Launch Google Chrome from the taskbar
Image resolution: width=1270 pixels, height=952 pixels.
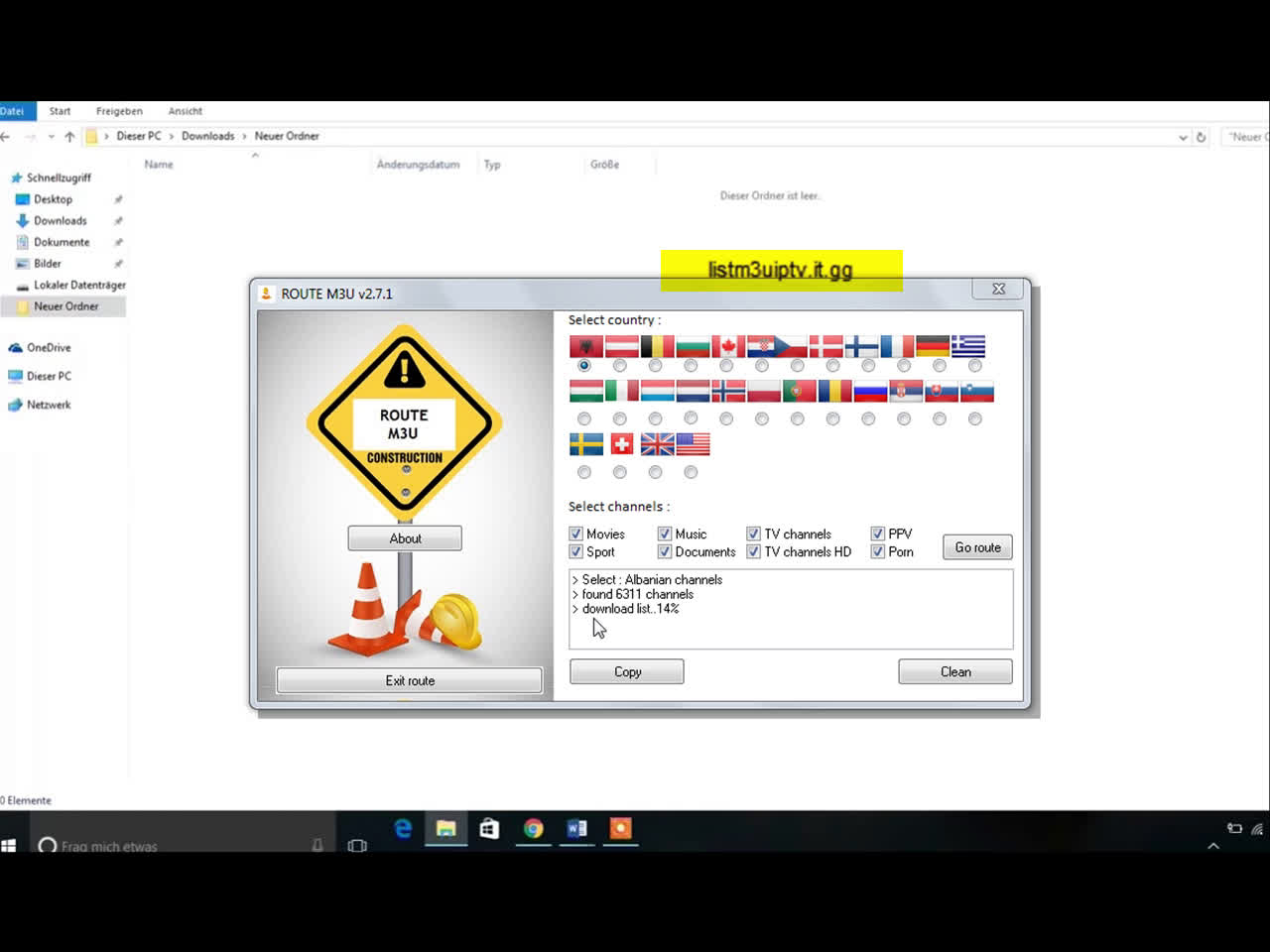534,829
